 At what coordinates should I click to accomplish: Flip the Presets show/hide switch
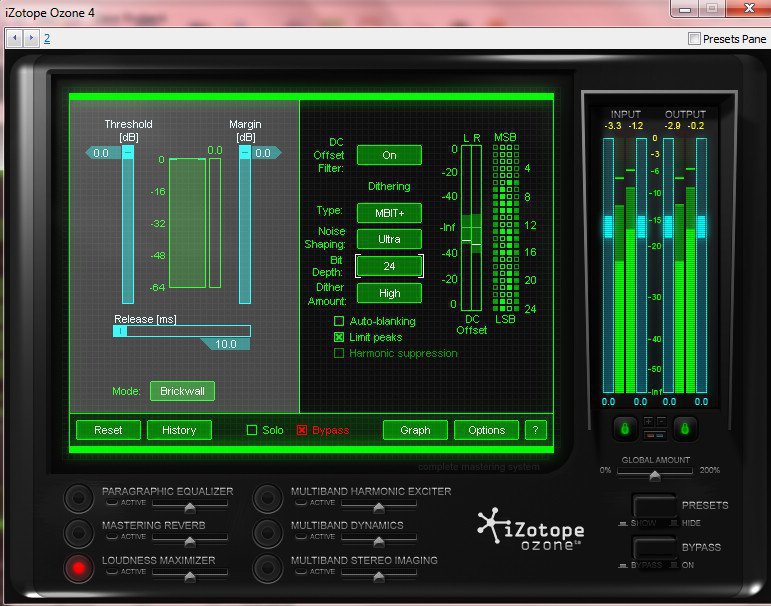[654, 507]
